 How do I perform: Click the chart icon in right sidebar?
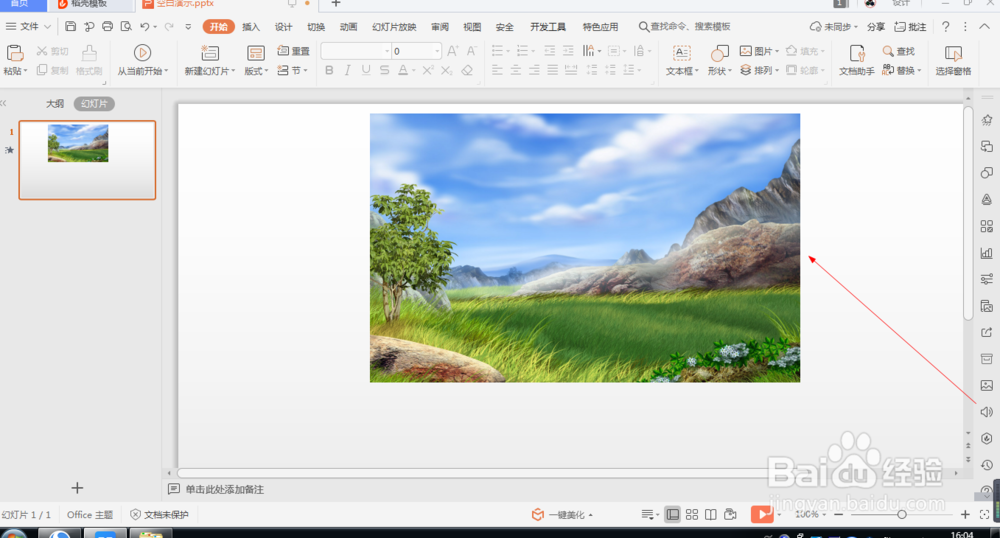(x=986, y=253)
